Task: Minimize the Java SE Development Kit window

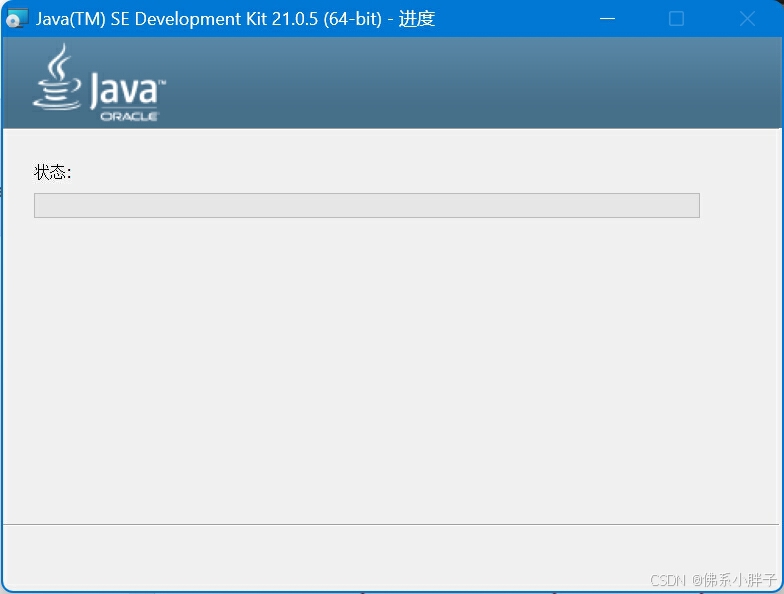Action: tap(608, 18)
